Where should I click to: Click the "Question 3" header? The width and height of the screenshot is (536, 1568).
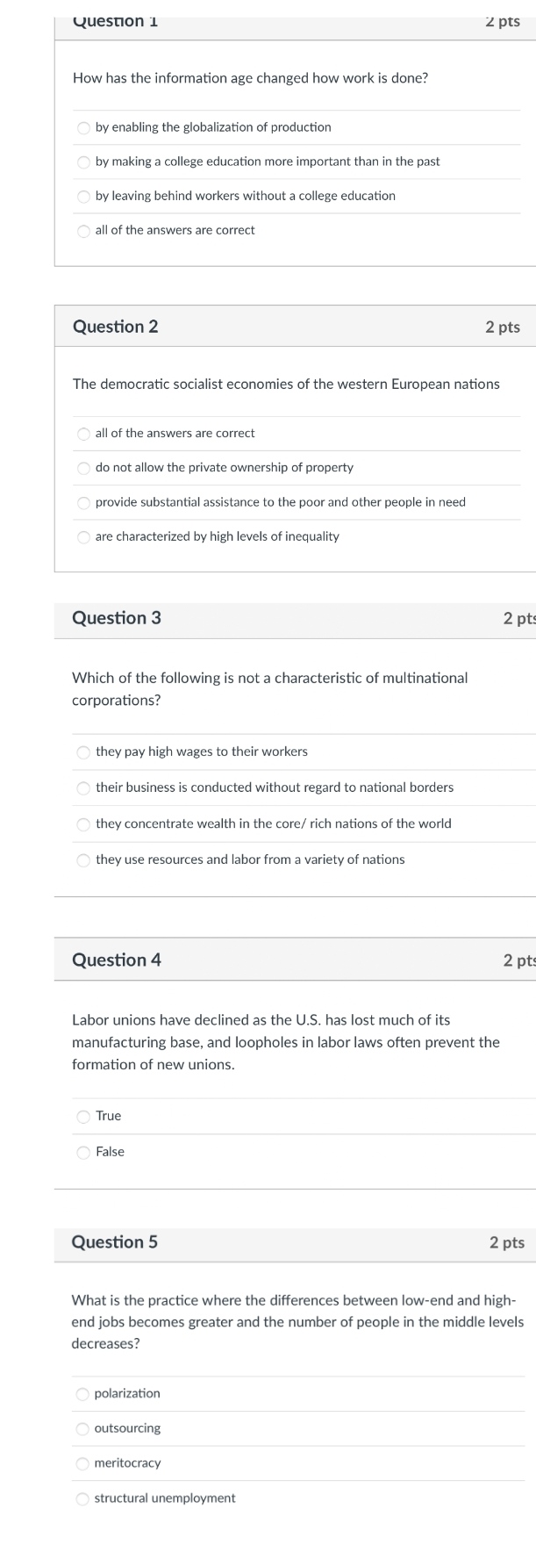[x=116, y=618]
